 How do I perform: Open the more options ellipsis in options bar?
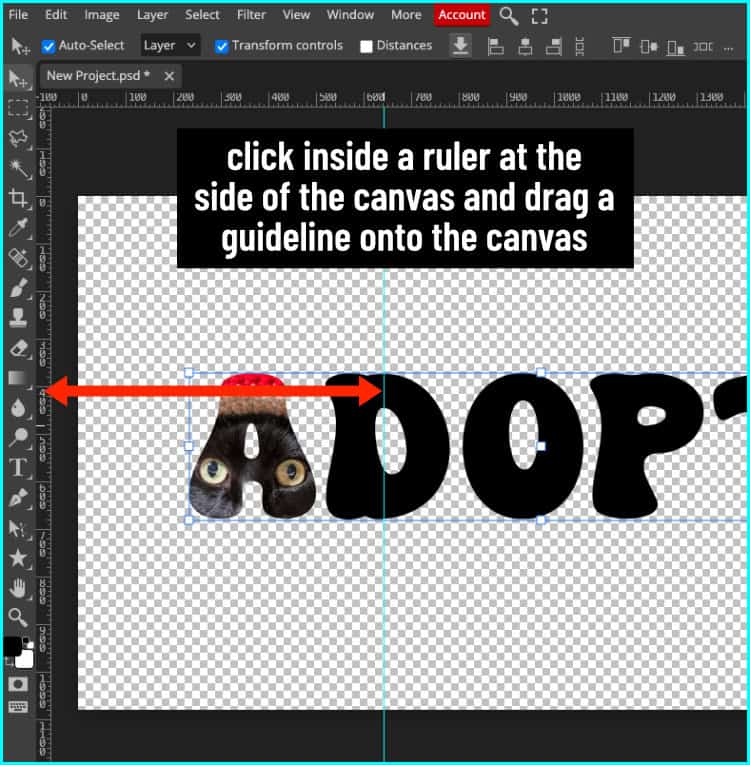(729, 47)
